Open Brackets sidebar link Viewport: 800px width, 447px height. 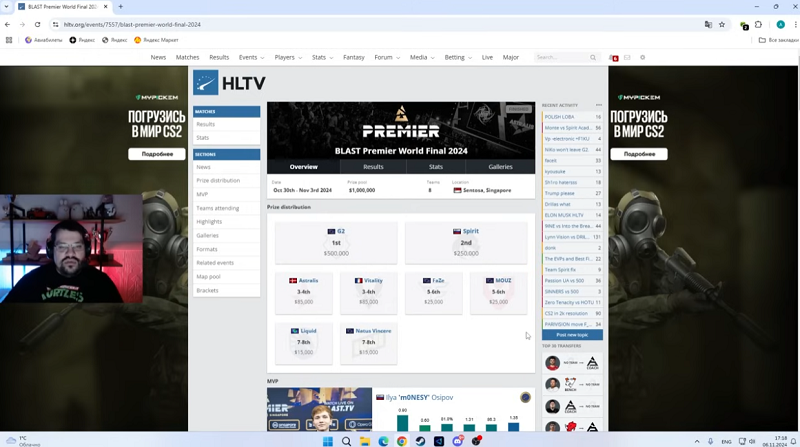click(x=227, y=290)
